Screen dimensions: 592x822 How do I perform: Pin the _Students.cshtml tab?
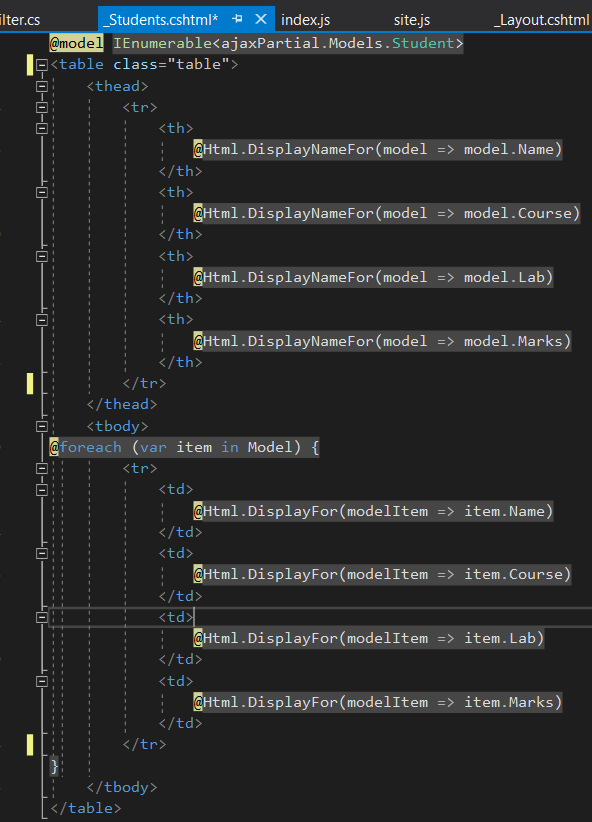pos(238,19)
